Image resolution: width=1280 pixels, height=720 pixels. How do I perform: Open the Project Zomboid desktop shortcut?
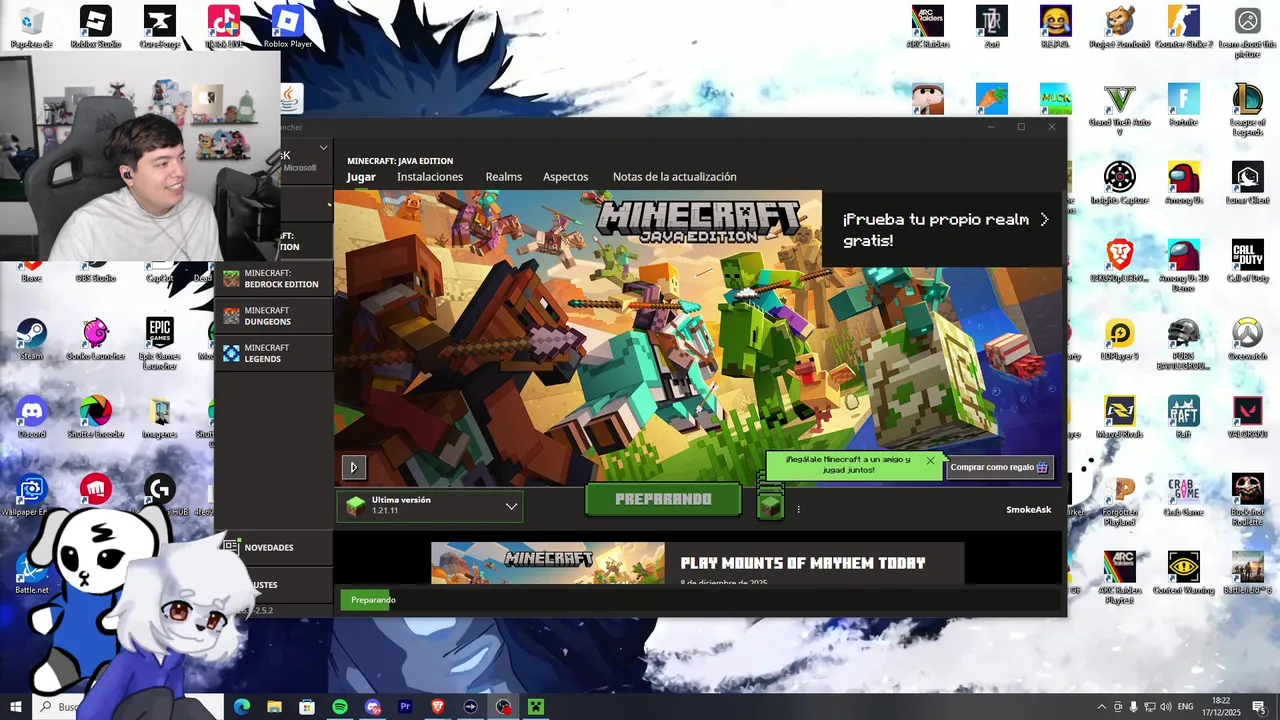click(1120, 27)
